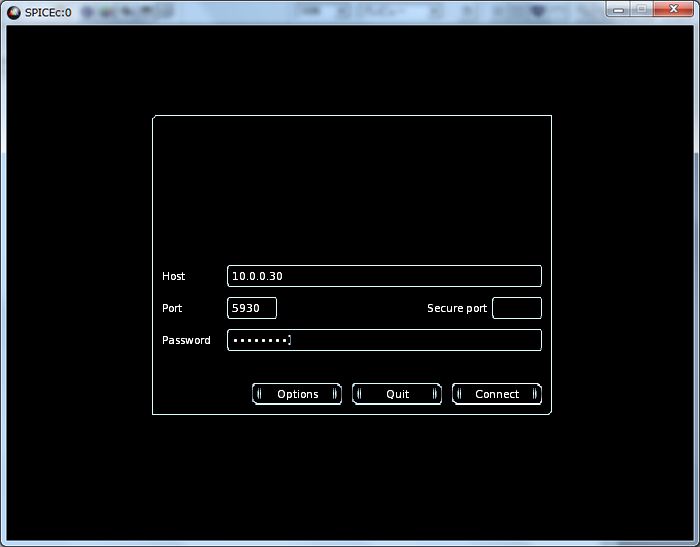This screenshot has width=700, height=547.
Task: Click the Password input field
Action: click(384, 340)
